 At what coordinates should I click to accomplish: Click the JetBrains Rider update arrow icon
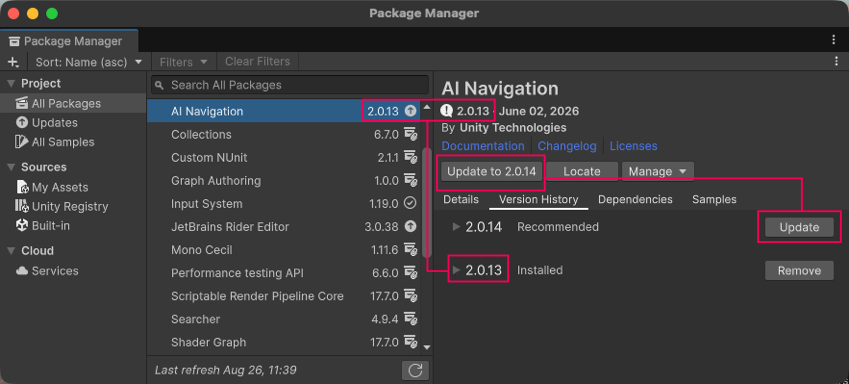coord(410,226)
